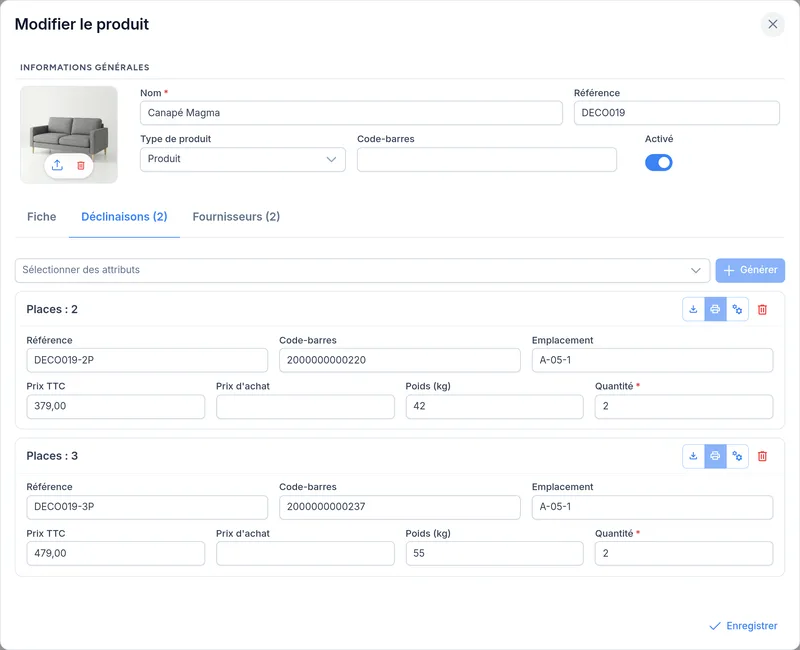Edit the Poids field showing 55

(494, 554)
